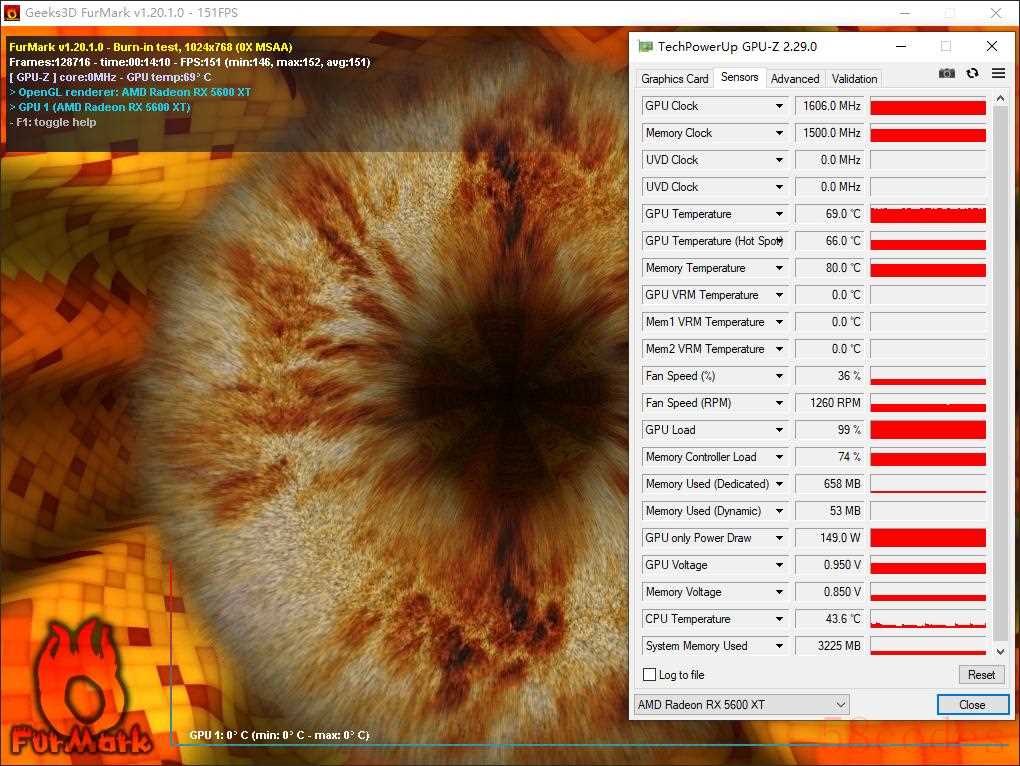Open the Memory Temperature sensor dropdown

point(779,268)
